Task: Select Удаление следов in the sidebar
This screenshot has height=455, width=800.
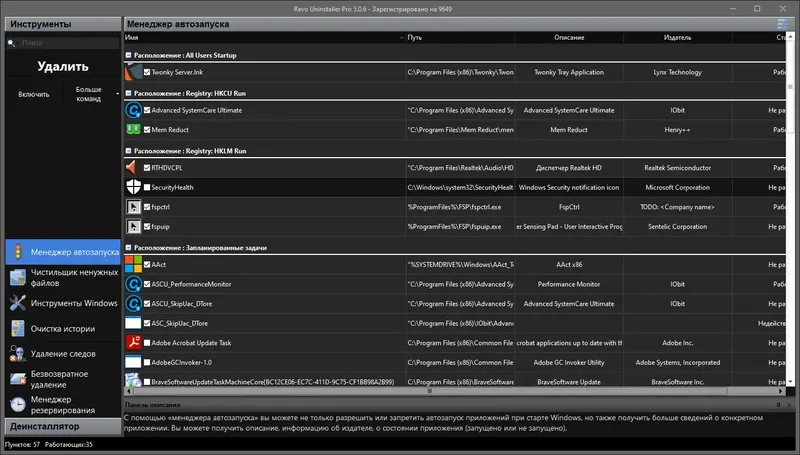Action: point(63,353)
